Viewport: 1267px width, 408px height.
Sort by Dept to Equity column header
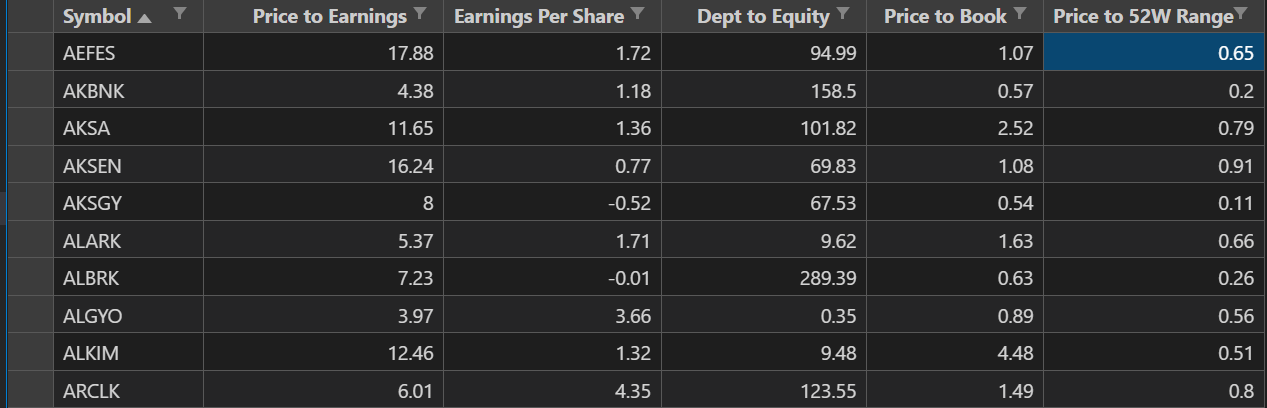tap(763, 17)
